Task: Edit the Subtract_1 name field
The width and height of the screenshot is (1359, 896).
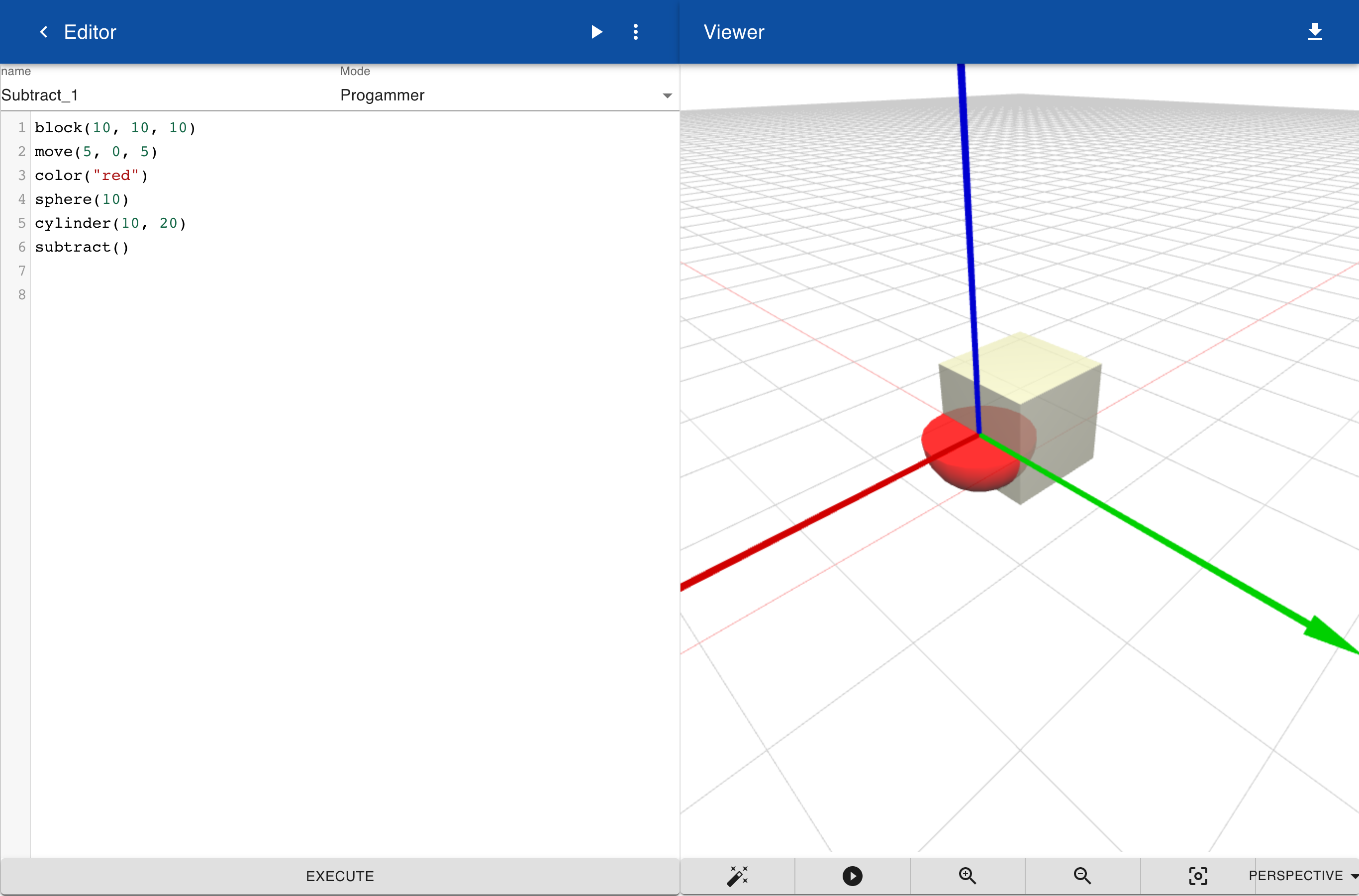Action: [x=169, y=95]
